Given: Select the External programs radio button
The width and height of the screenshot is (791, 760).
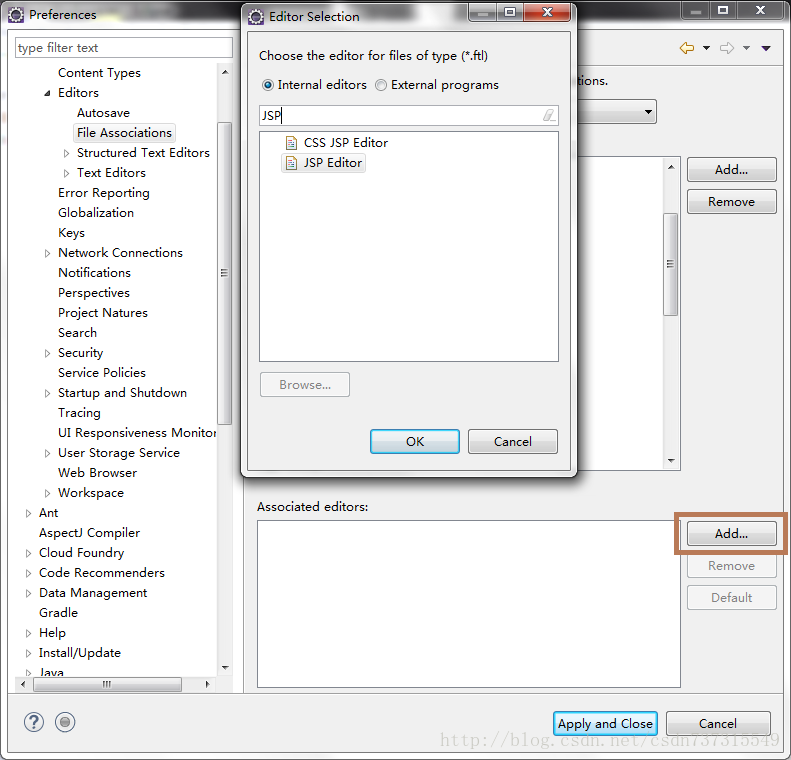Looking at the screenshot, I should click(x=381, y=85).
